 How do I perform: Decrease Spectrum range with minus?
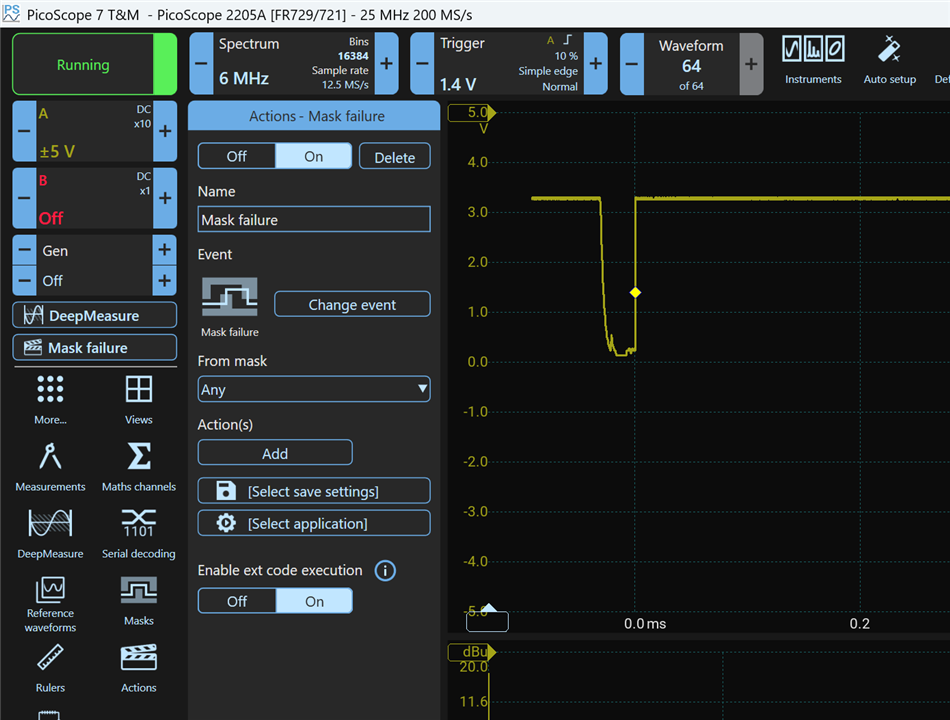(x=202, y=64)
